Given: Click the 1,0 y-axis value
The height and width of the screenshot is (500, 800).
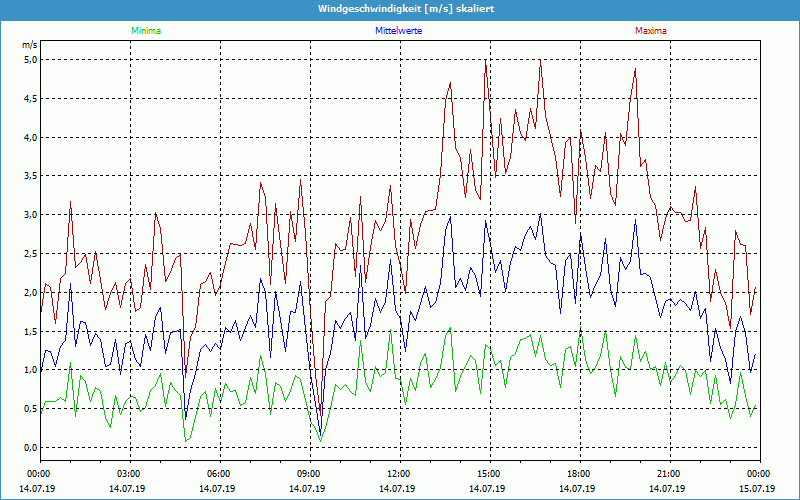Looking at the screenshot, I should pyautogui.click(x=31, y=370).
